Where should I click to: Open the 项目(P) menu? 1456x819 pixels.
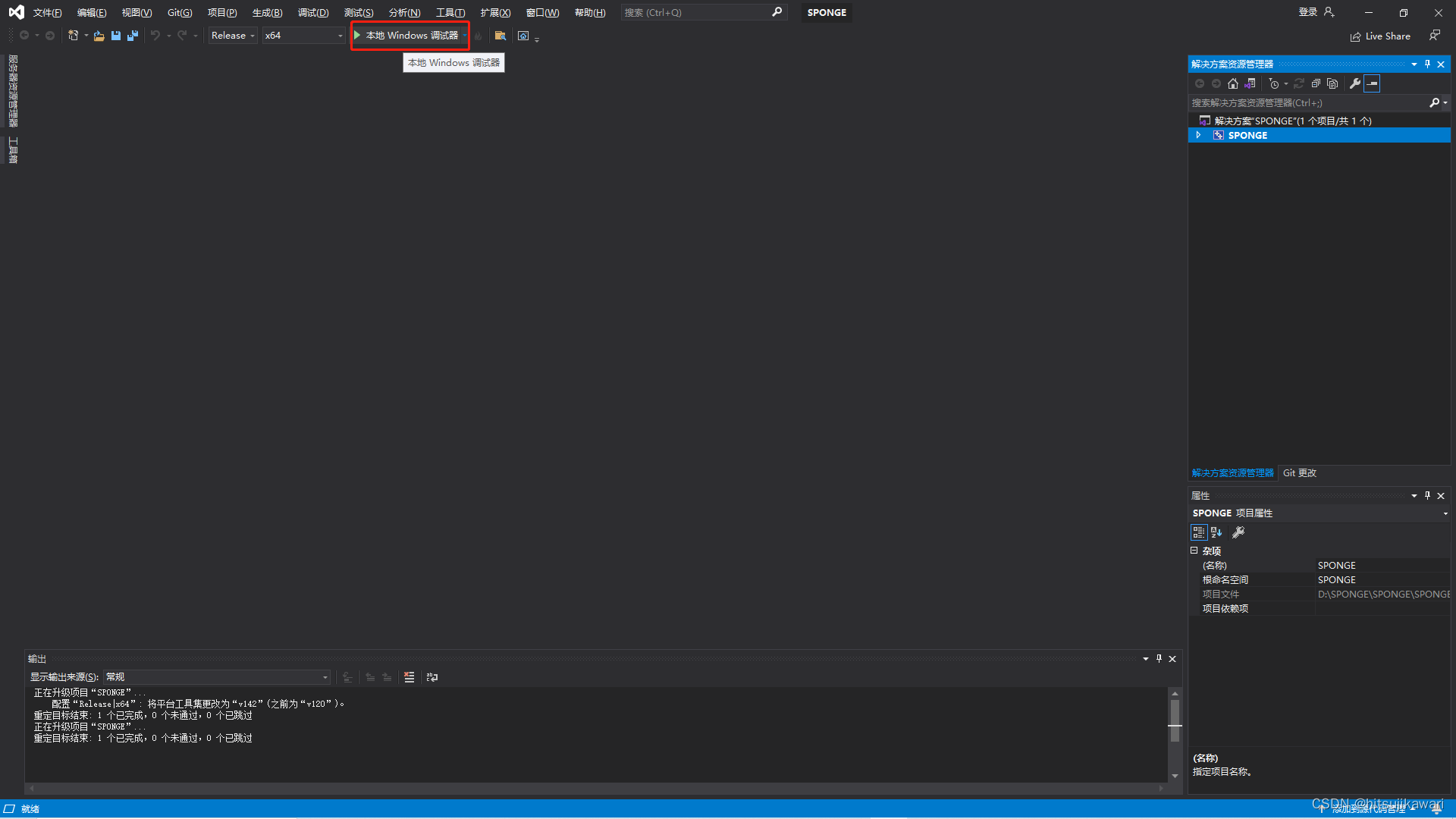click(x=222, y=13)
